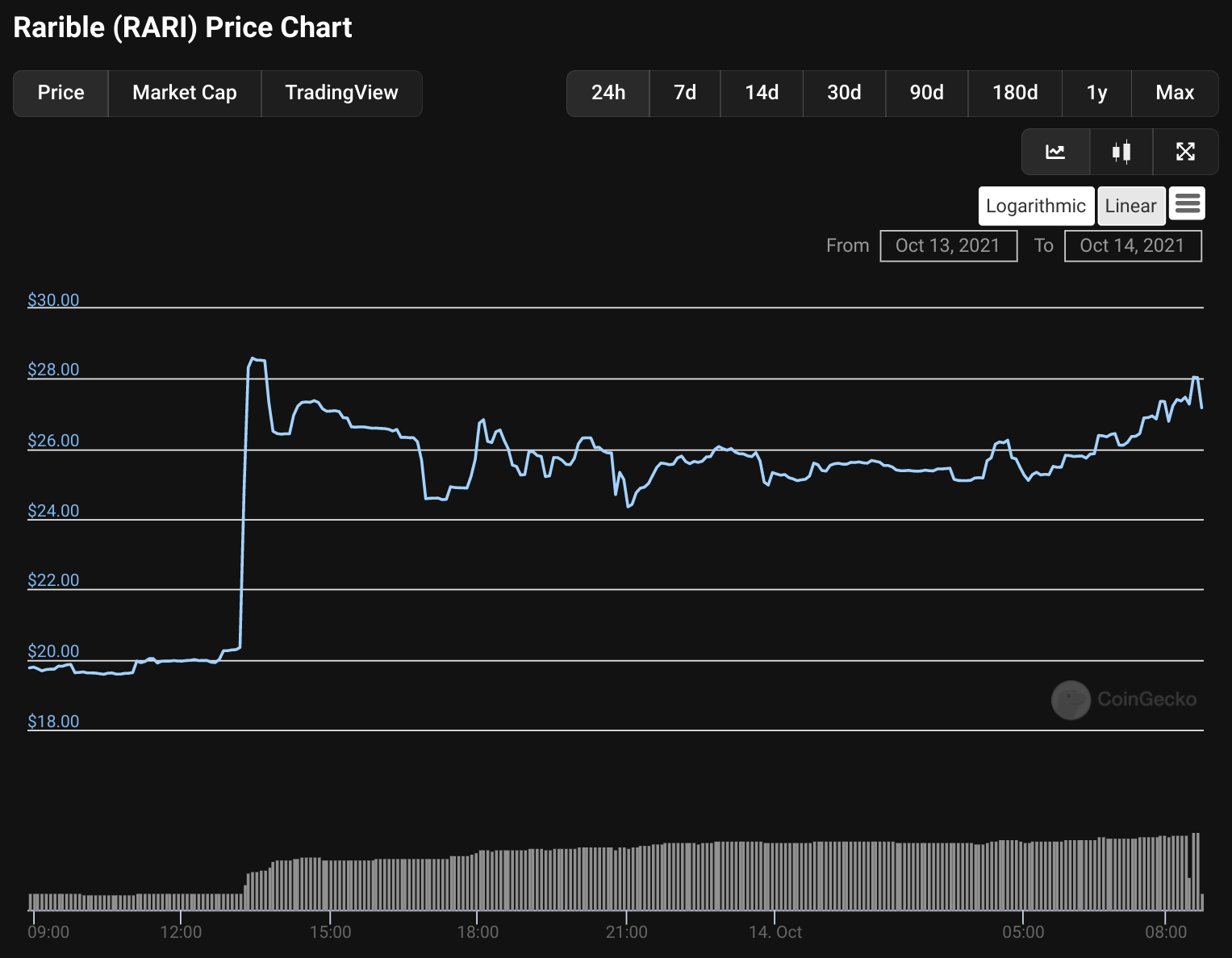This screenshot has height=958, width=1232.
Task: Click the 09:00 time axis label
Action: click(x=48, y=932)
